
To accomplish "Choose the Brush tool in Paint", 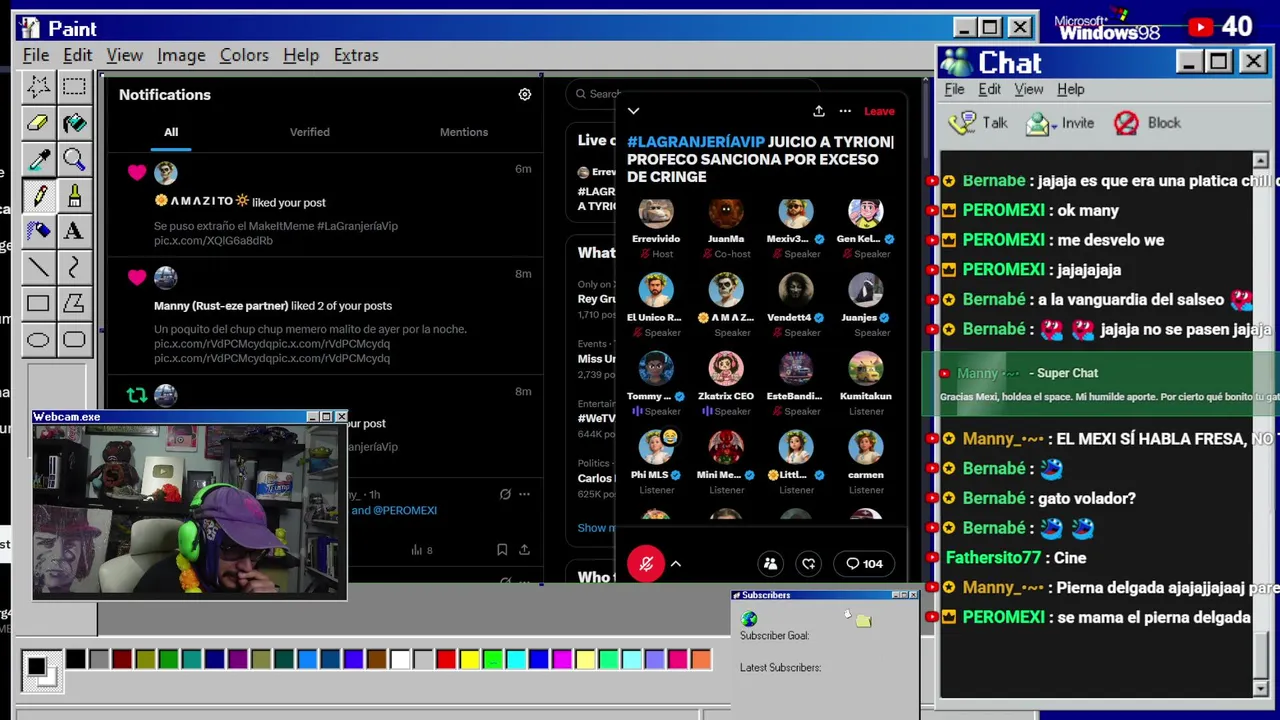I will click(74, 195).
